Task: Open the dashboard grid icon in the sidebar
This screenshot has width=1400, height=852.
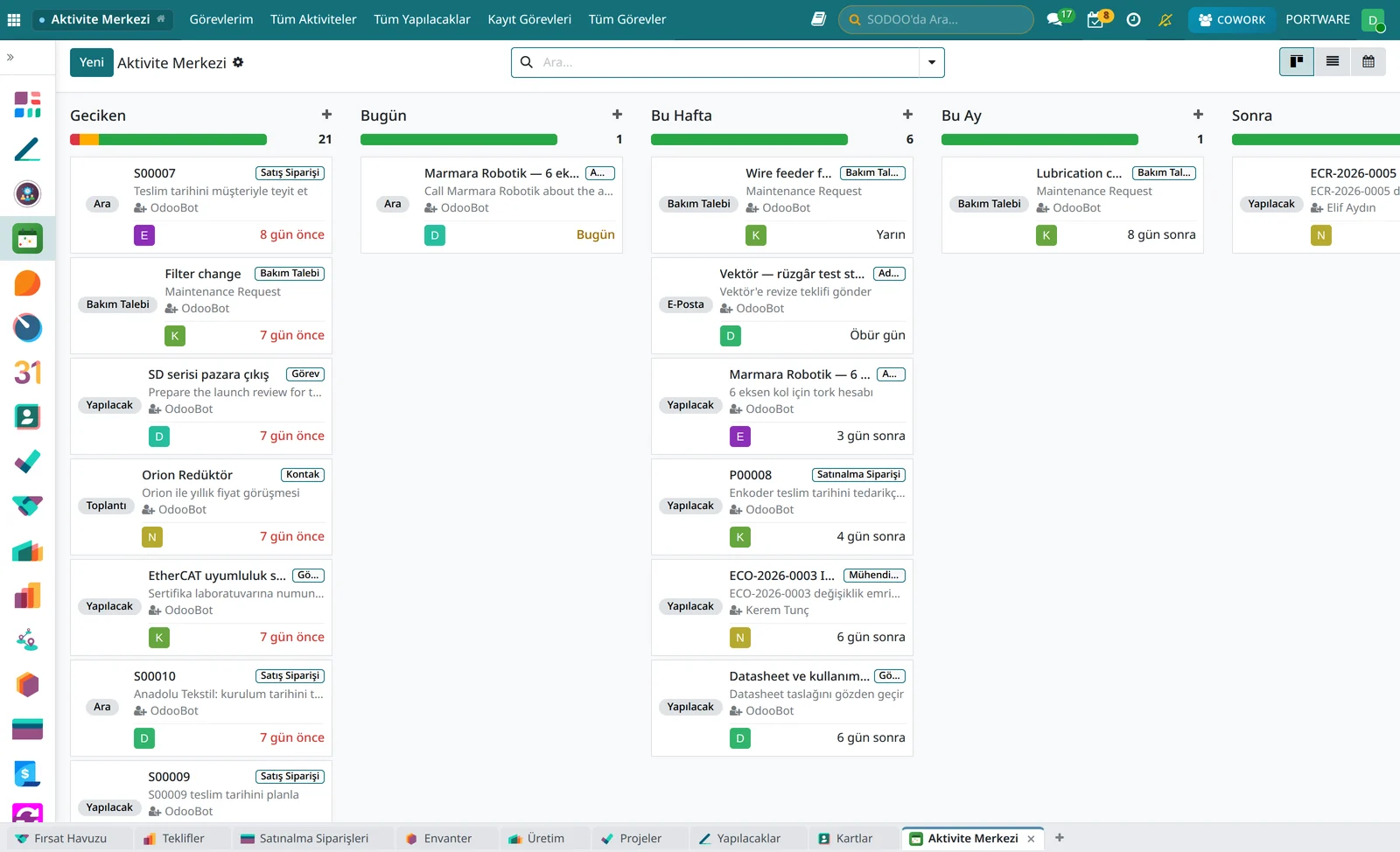Action: 28,104
